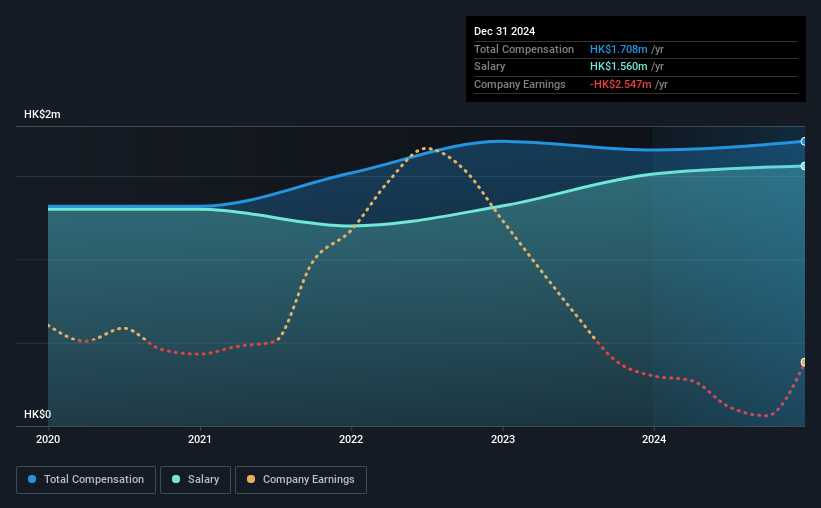Click the orange Company Earnings endpoint marker
Viewport: 821px width, 508px height.
[x=804, y=362]
